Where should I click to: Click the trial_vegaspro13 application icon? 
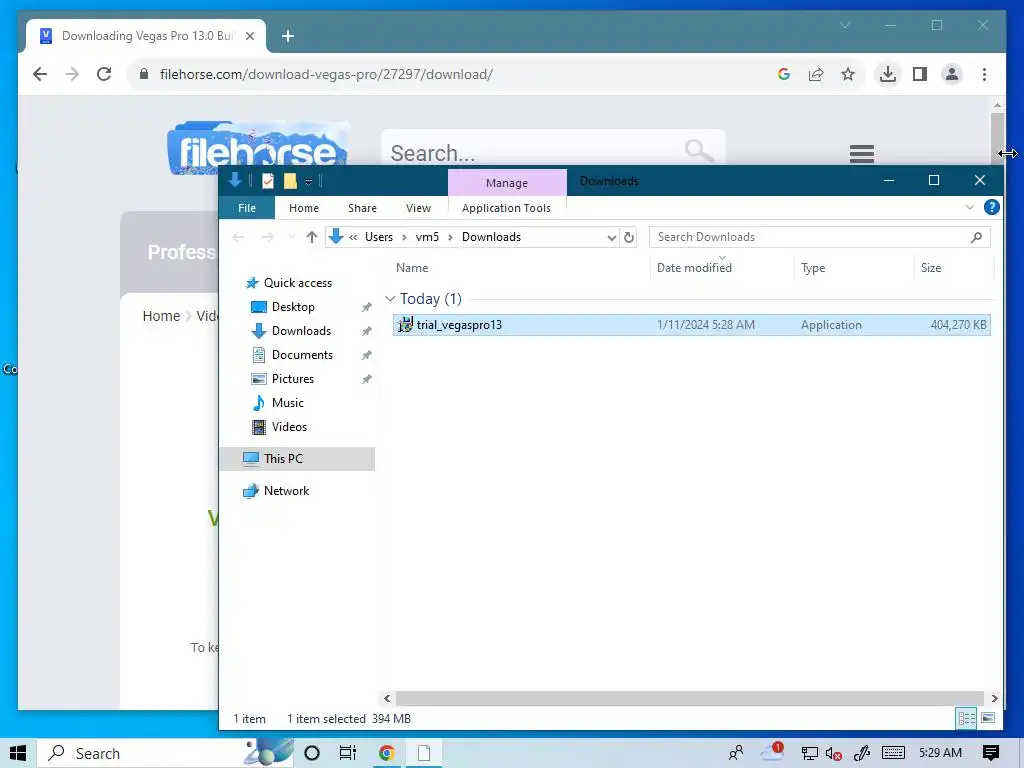click(x=406, y=325)
